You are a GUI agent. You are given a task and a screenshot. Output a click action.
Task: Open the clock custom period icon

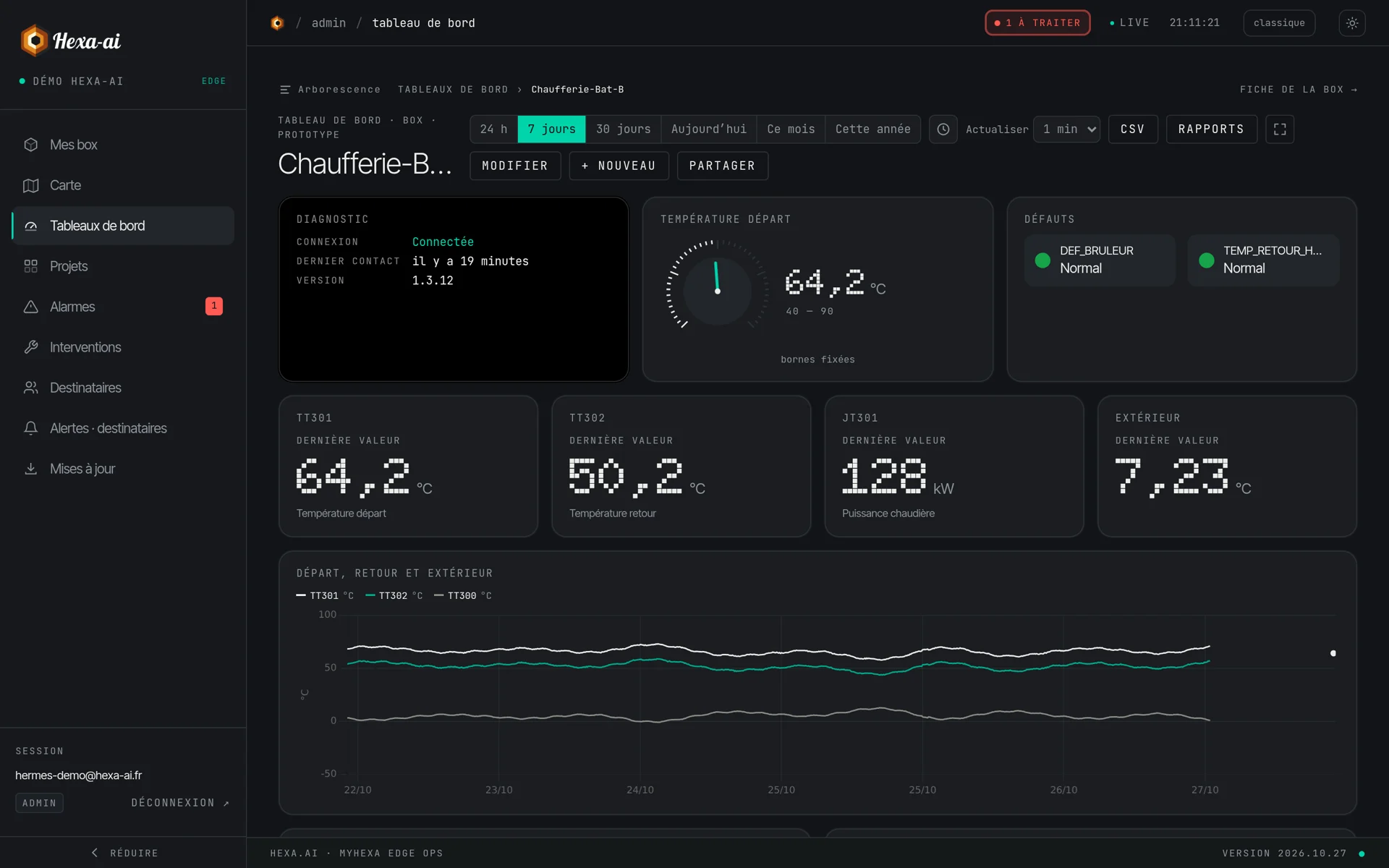[x=943, y=129]
